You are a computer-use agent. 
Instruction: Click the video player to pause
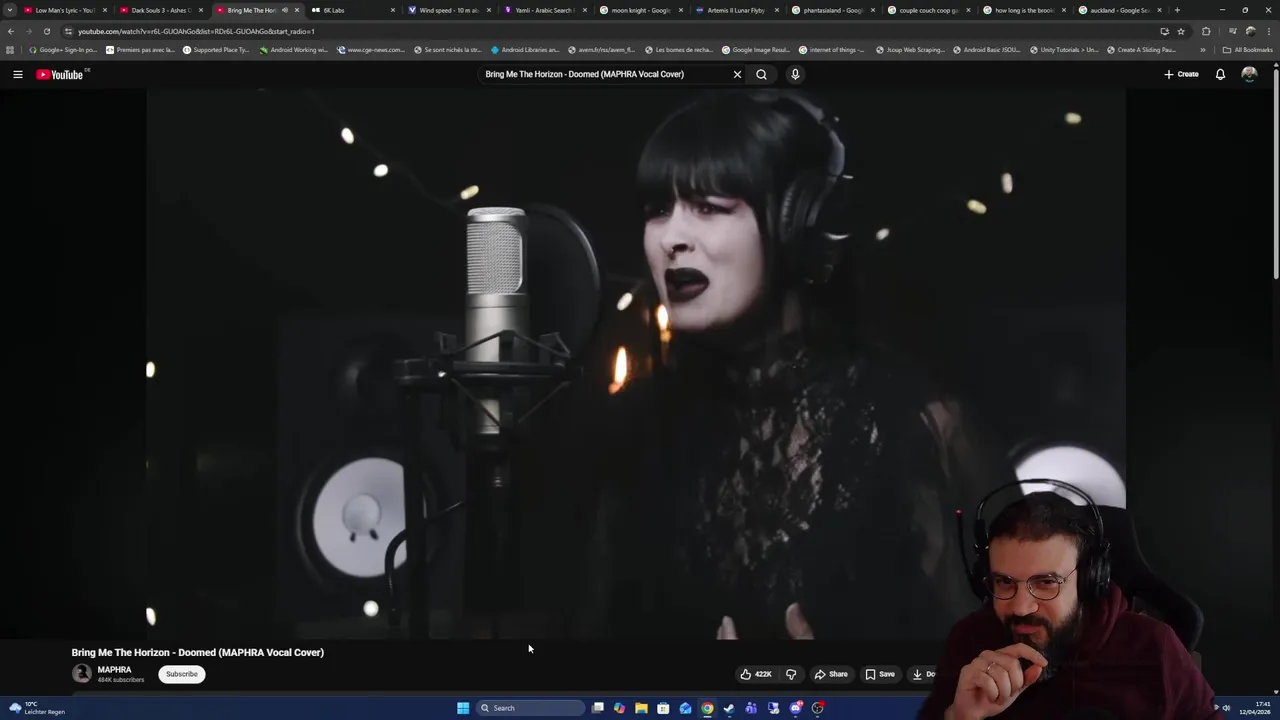(x=636, y=363)
